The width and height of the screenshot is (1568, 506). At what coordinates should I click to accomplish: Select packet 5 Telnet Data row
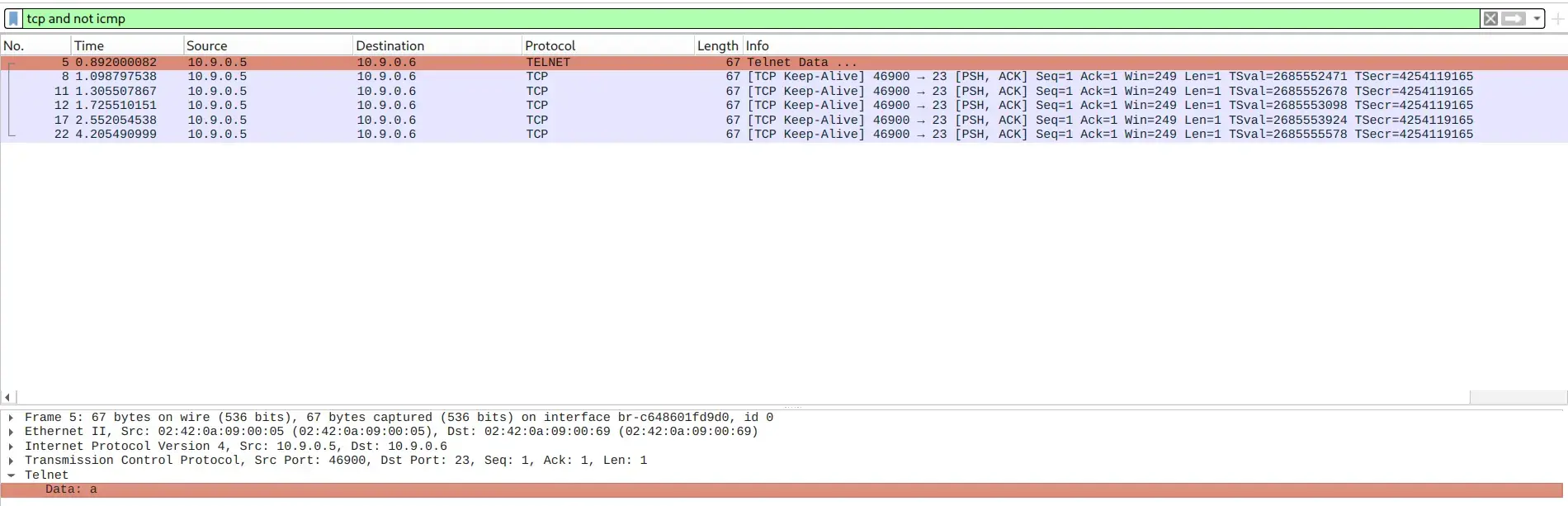(x=784, y=62)
